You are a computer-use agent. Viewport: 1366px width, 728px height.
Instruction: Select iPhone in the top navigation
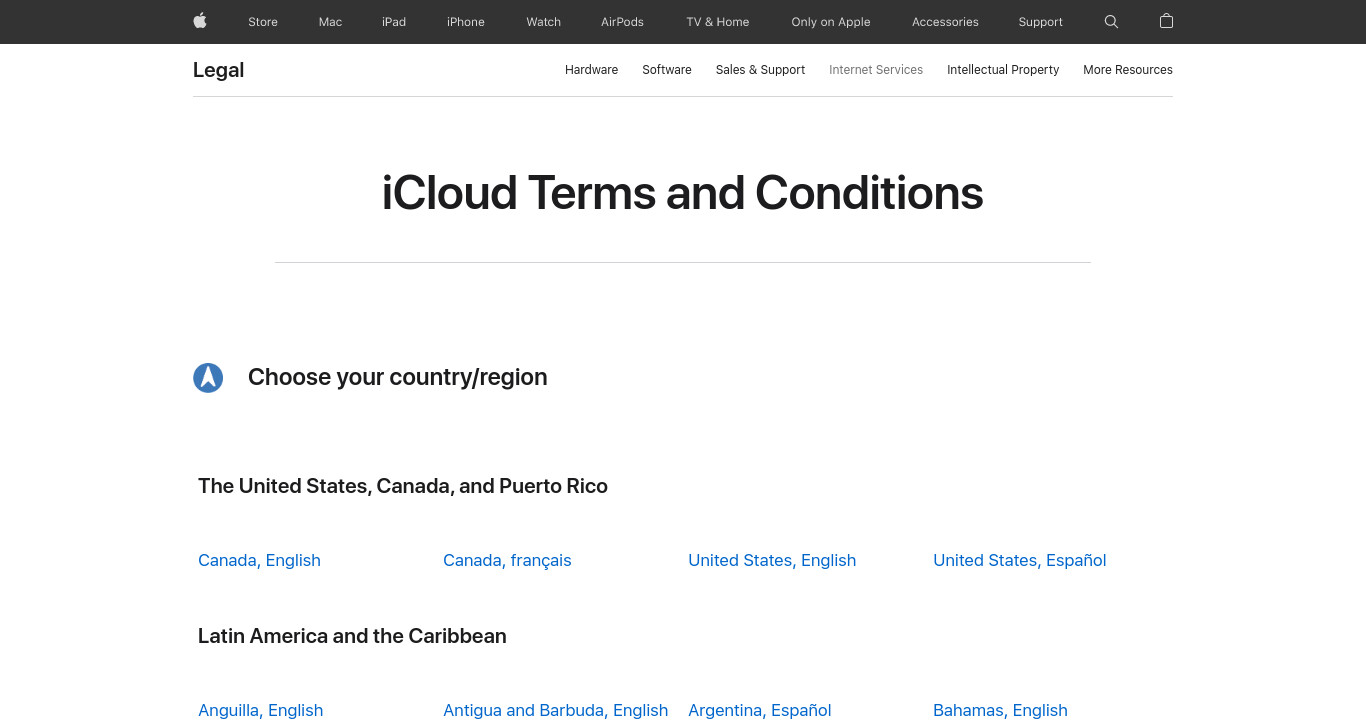(466, 22)
